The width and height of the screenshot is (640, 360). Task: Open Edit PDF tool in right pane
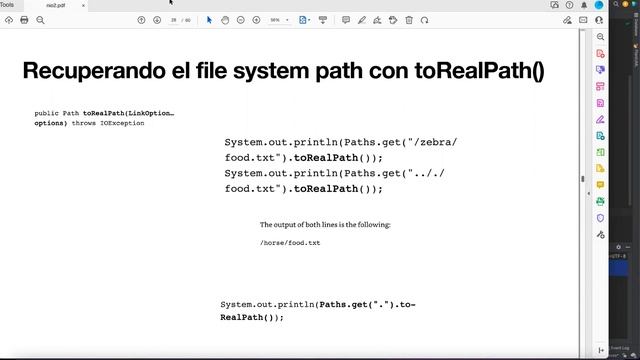click(x=600, y=103)
